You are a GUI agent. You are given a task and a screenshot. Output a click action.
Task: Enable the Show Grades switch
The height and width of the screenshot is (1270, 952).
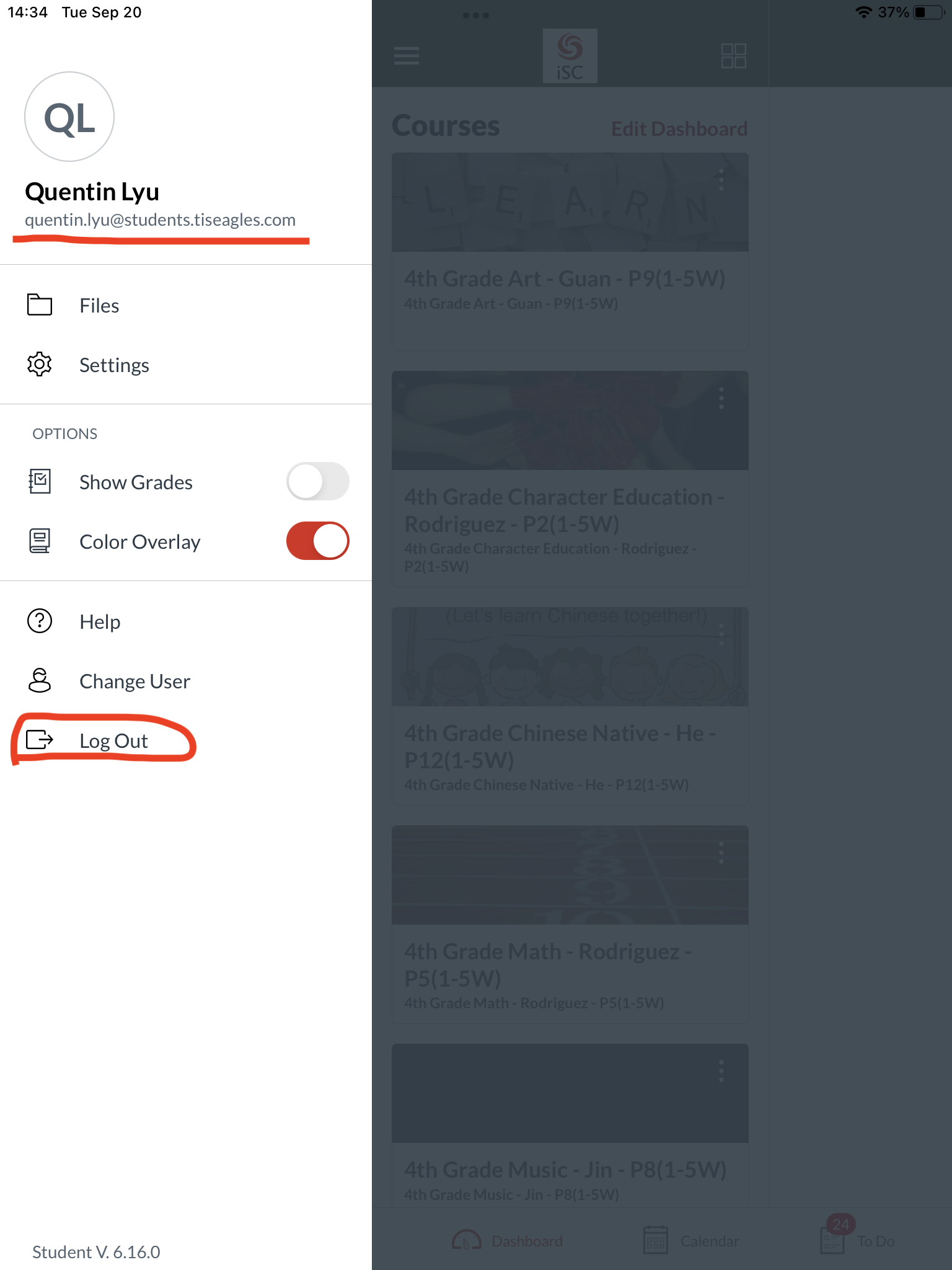click(x=317, y=482)
